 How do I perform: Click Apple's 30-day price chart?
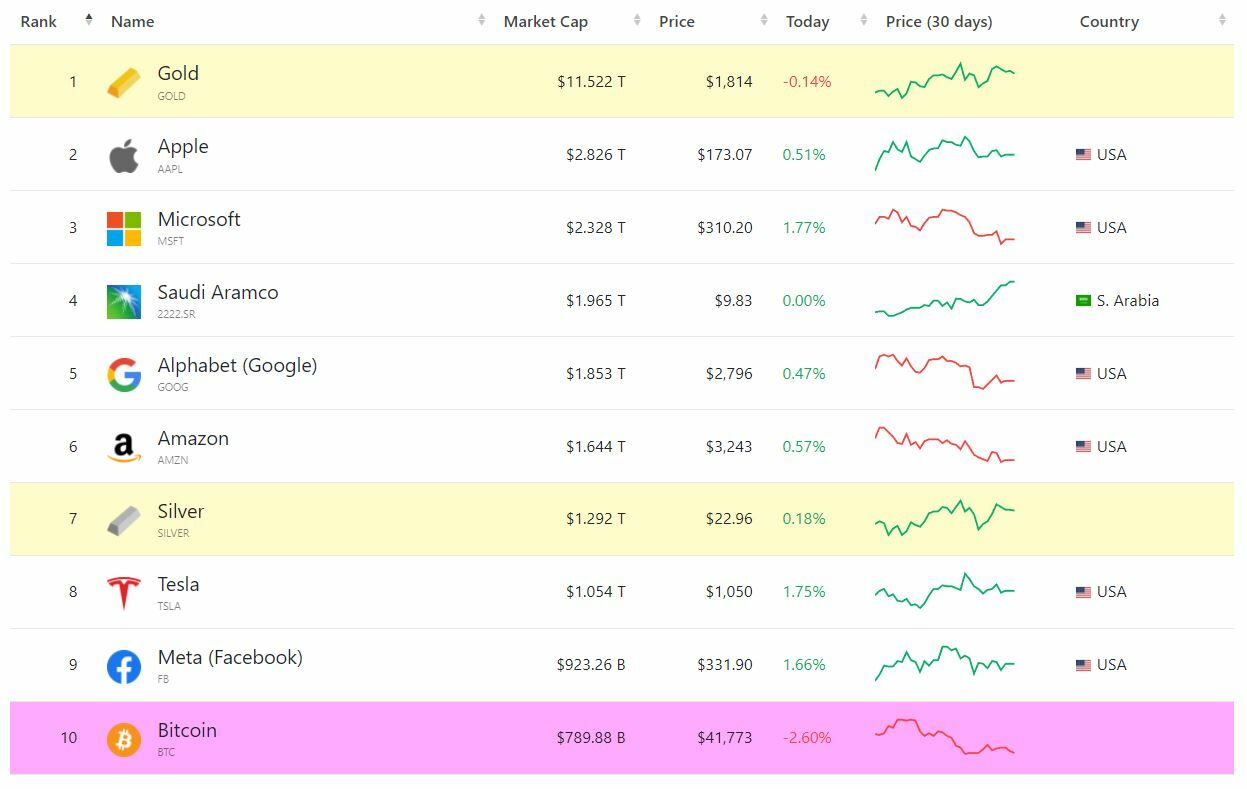[x=945, y=154]
